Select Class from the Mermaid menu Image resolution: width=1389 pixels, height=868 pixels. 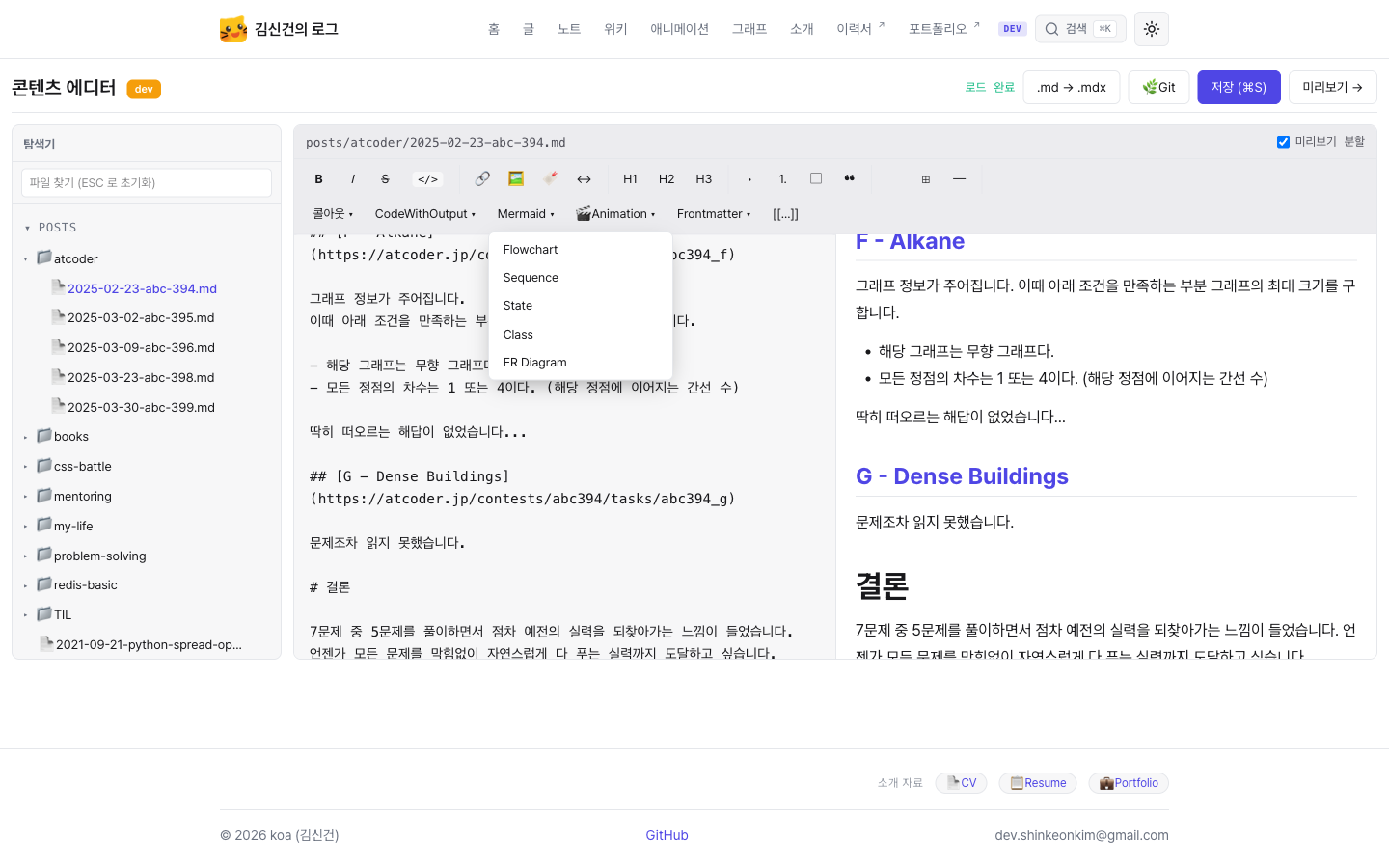coord(581,335)
